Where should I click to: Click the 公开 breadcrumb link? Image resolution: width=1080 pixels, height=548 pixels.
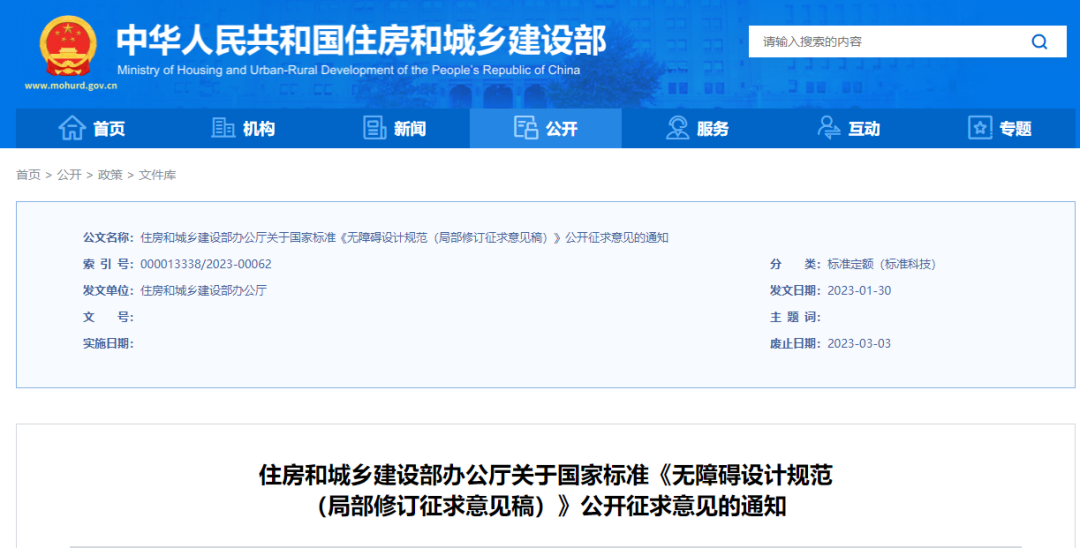pyautogui.click(x=69, y=175)
